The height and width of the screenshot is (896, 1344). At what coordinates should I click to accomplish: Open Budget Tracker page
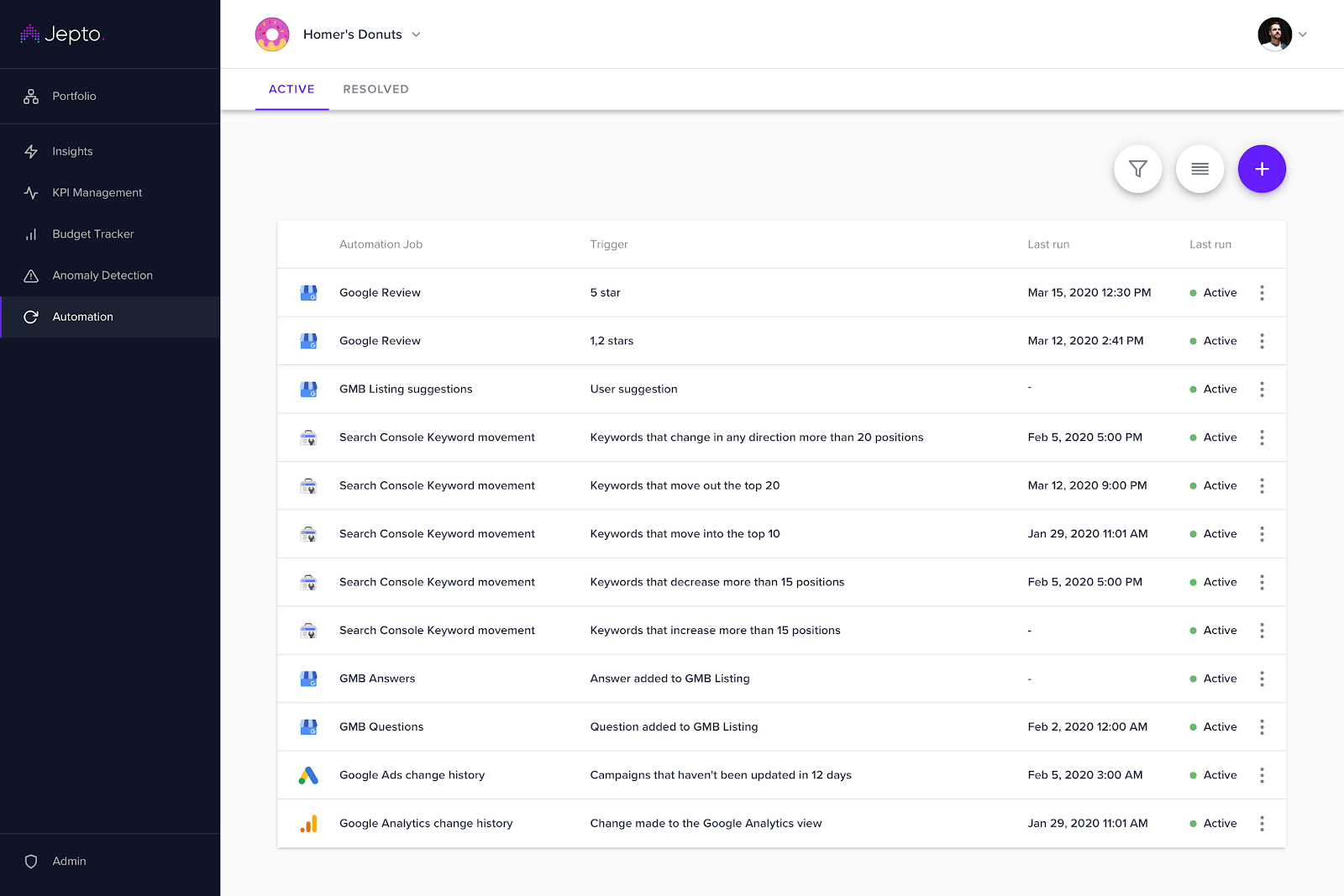click(110, 233)
